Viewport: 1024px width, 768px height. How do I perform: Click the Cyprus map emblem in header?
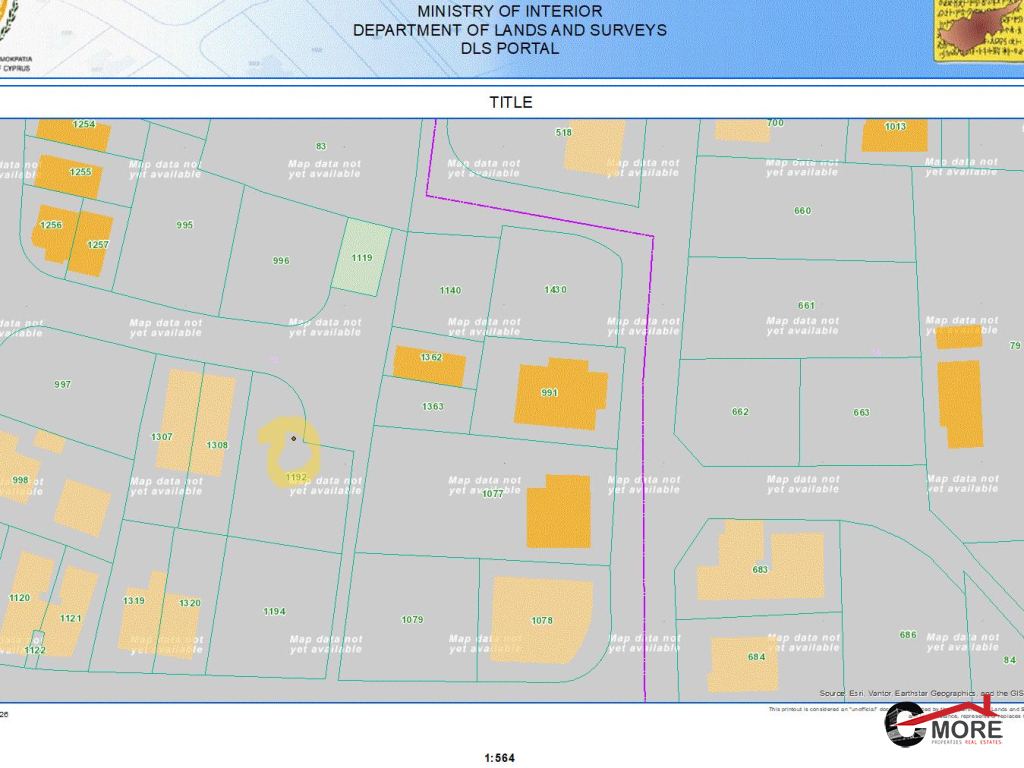977,30
